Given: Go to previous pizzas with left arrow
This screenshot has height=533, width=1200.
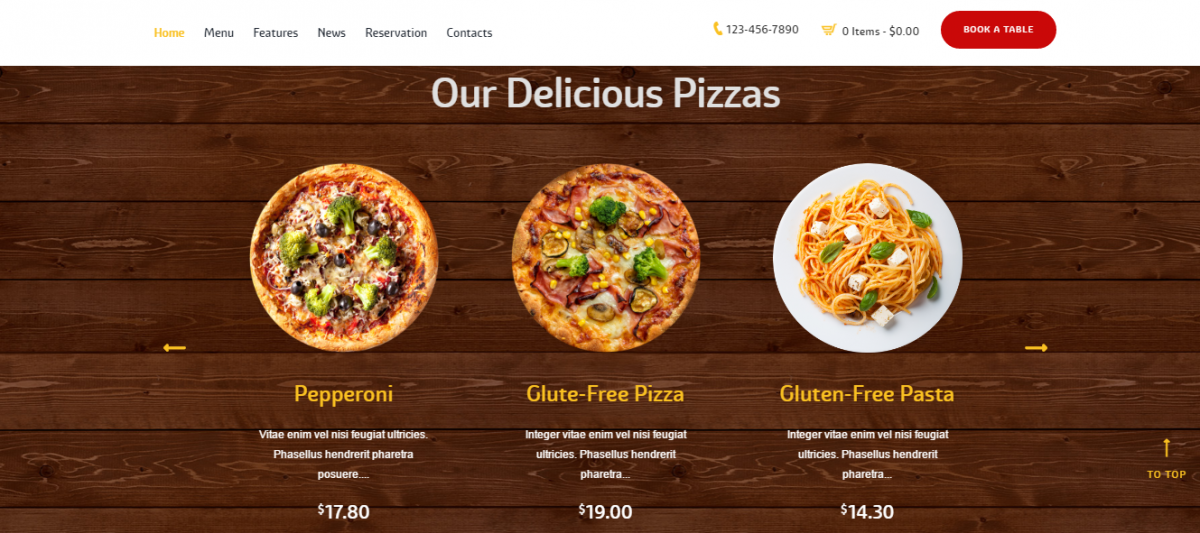Looking at the screenshot, I should (174, 348).
